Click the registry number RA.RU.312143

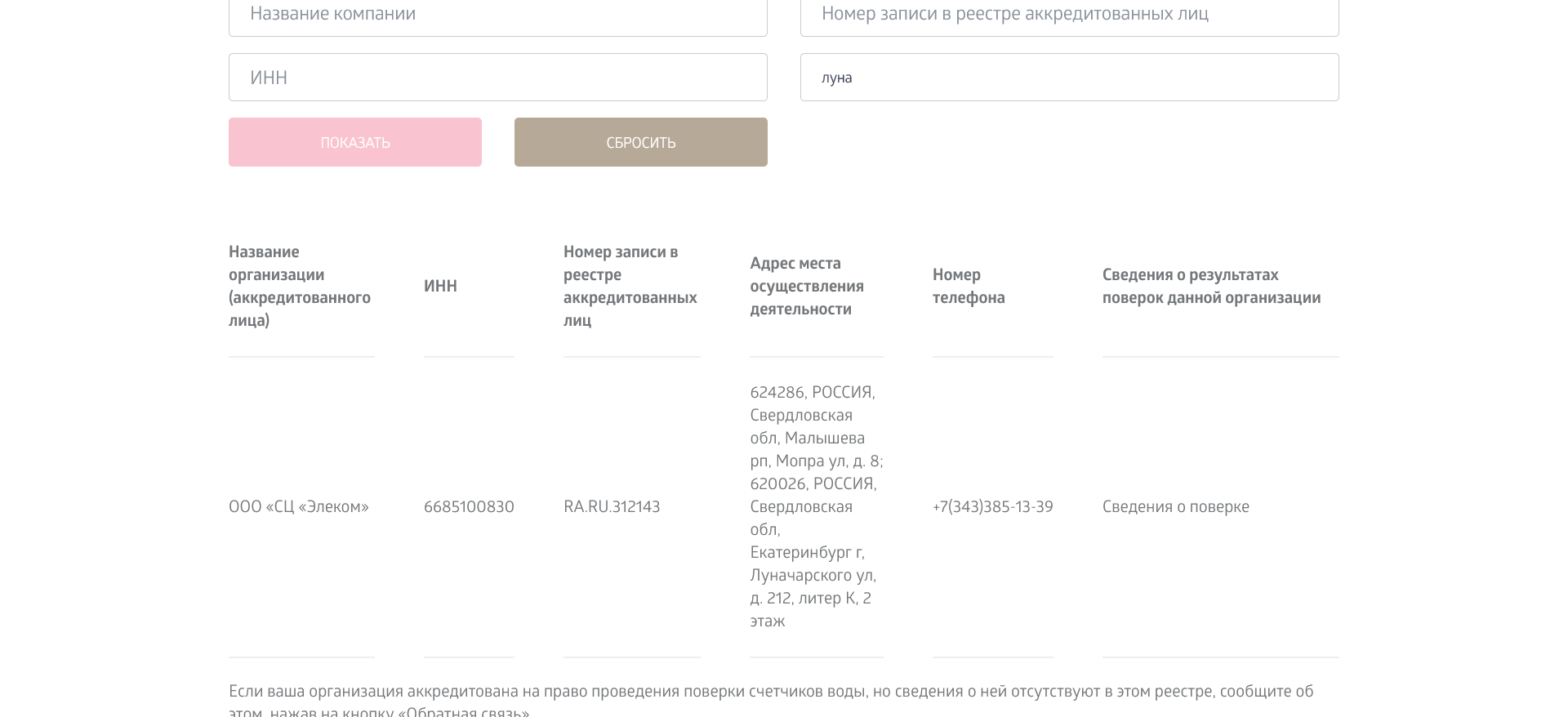[x=612, y=507]
